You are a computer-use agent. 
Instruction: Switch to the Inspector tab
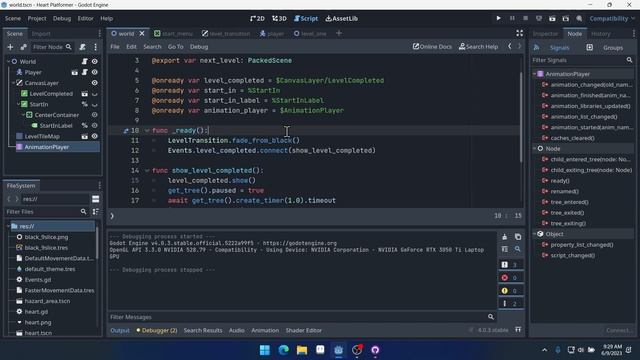545,34
